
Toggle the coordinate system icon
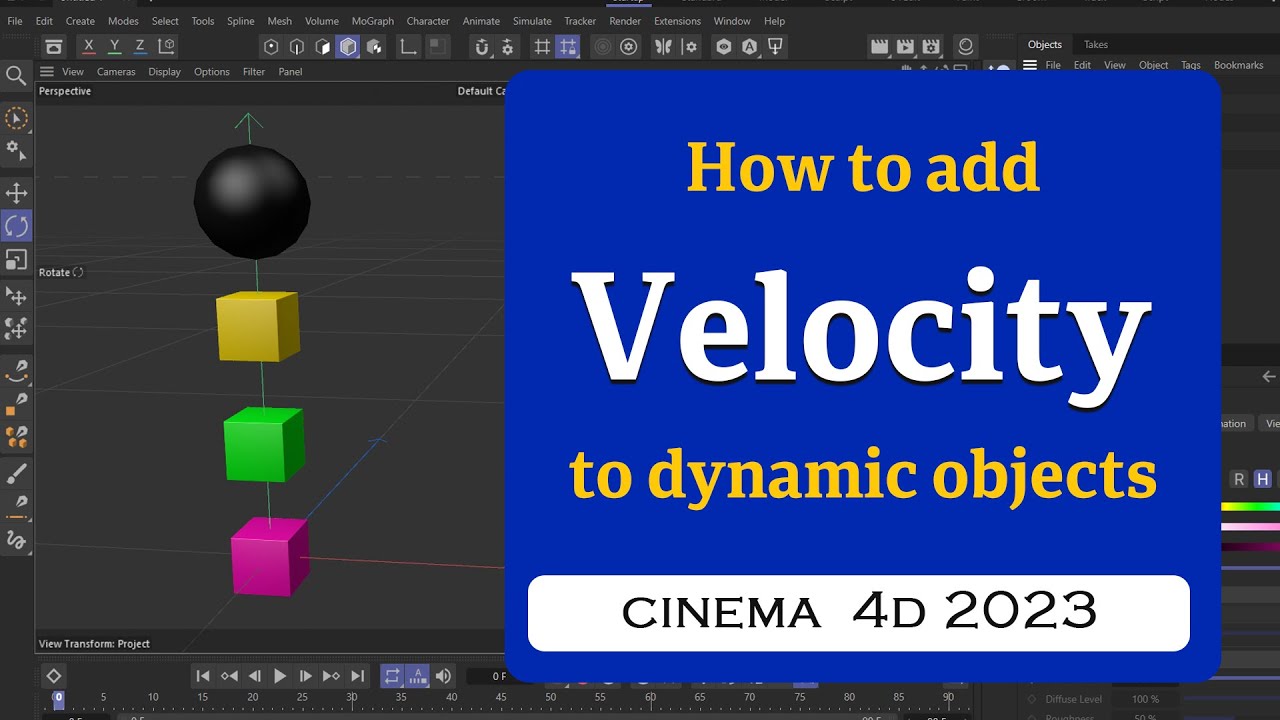pyautogui.click(x=167, y=46)
